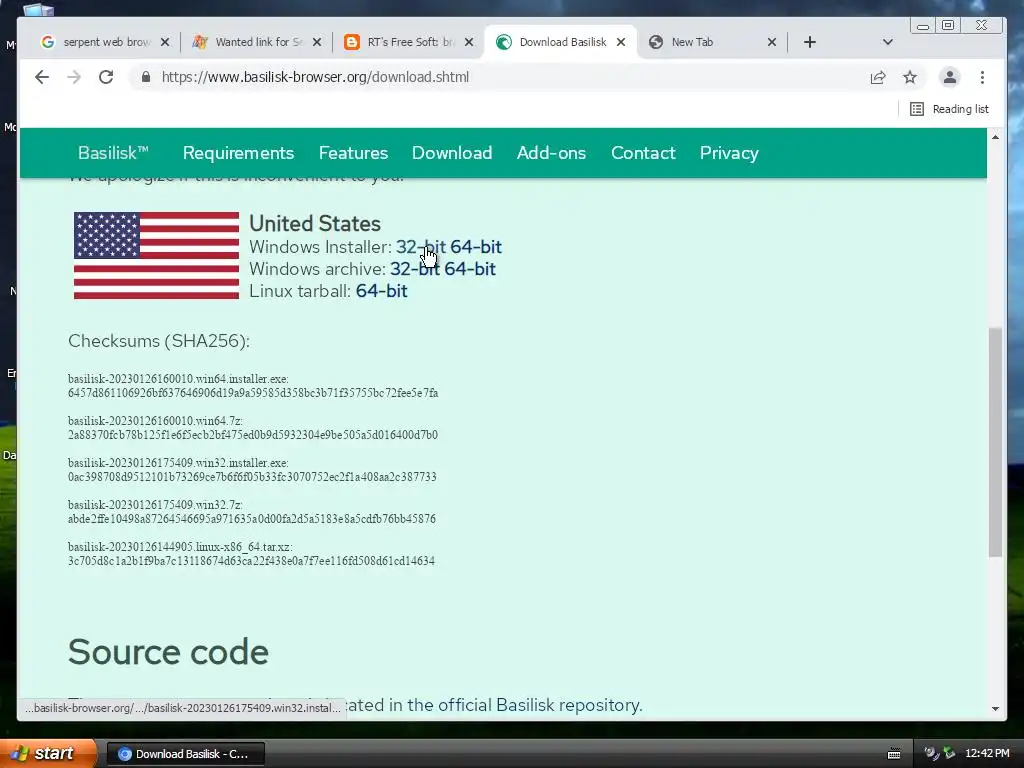This screenshot has height=768, width=1024.
Task: Expand the tab search dropdown arrow
Action: 888,42
